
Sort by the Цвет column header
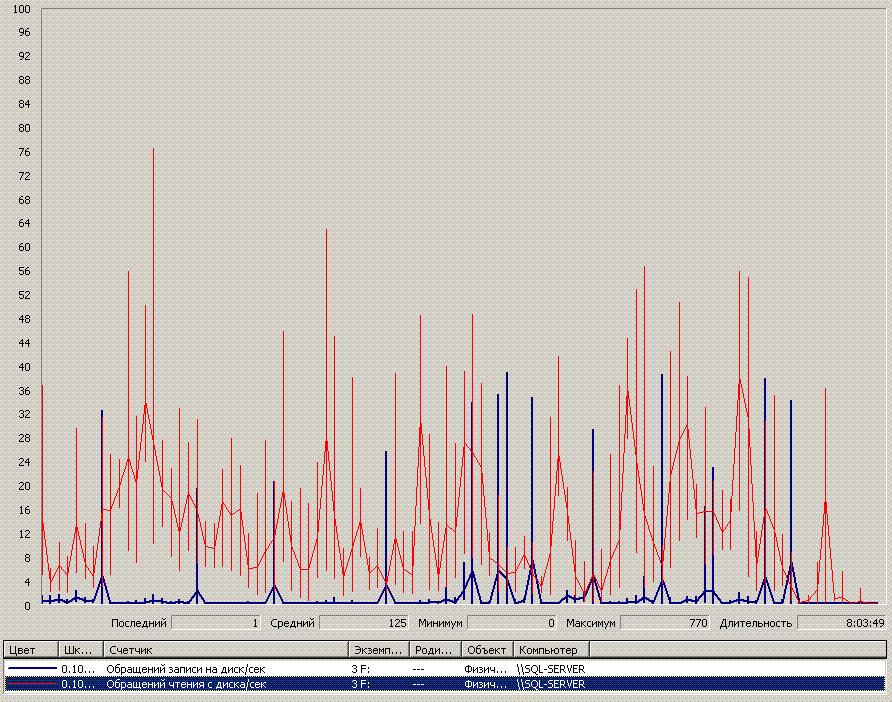pyautogui.click(x=29, y=650)
